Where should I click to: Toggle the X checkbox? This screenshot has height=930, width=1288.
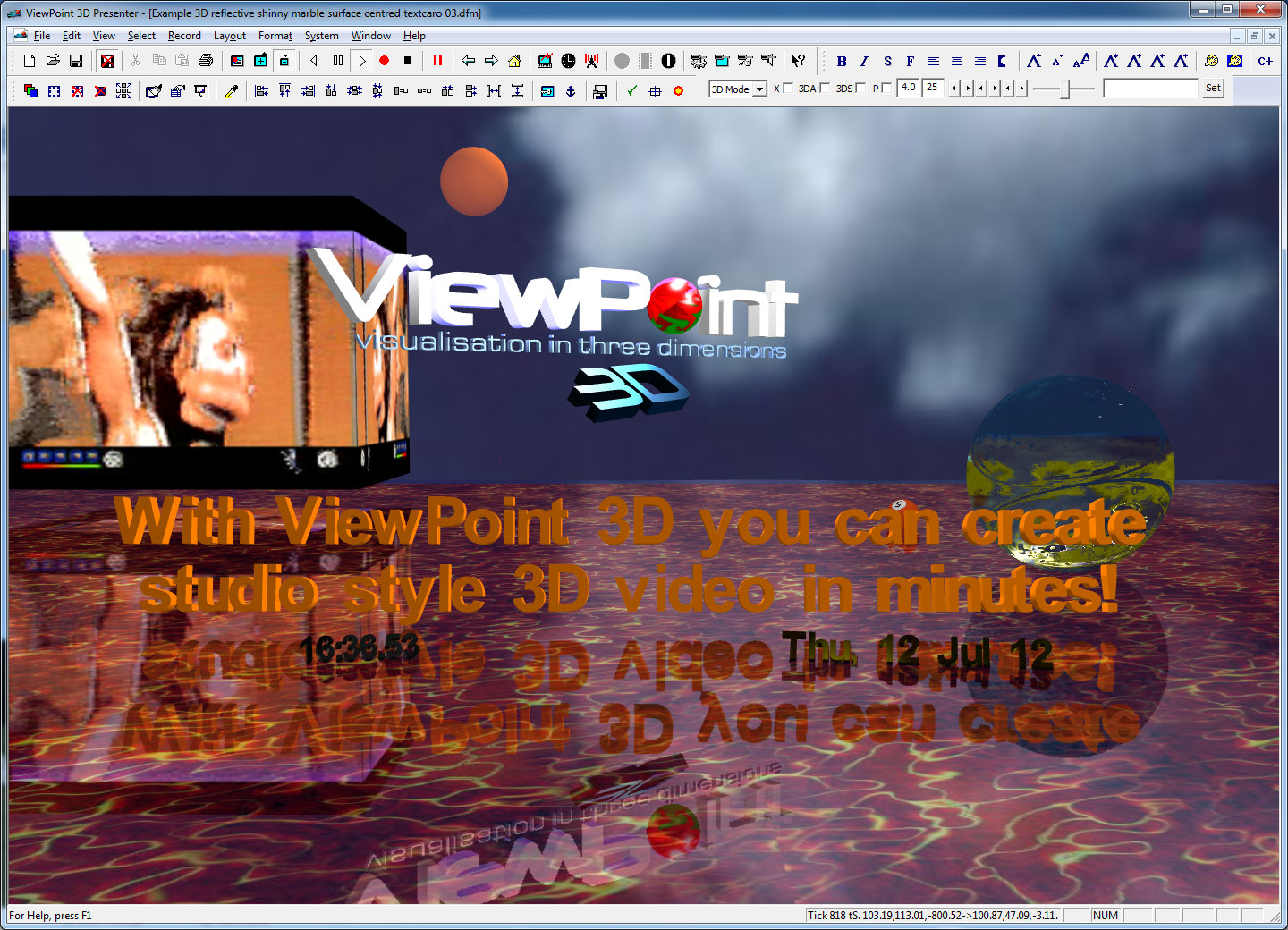(x=788, y=88)
